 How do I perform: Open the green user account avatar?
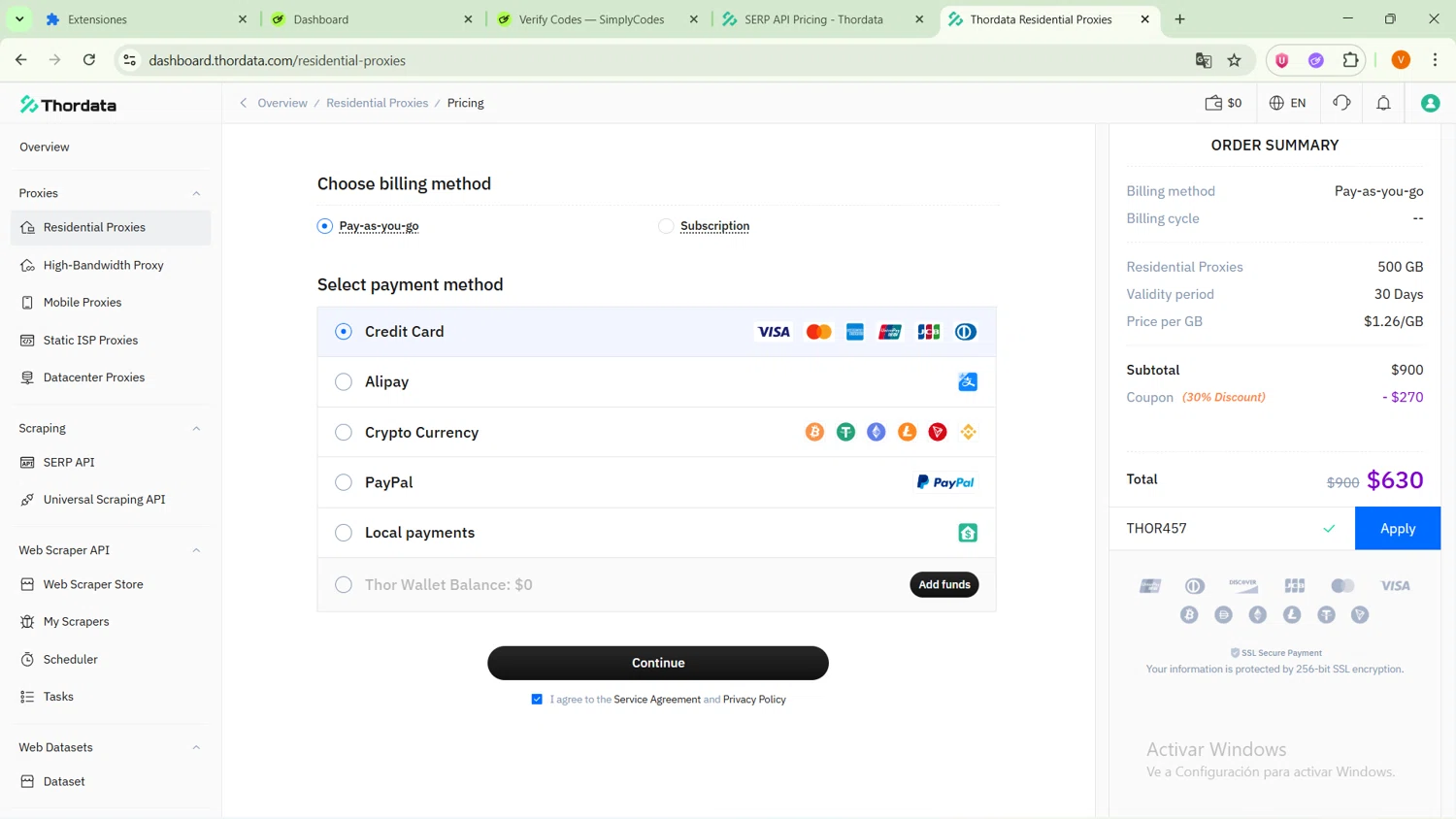tap(1430, 103)
